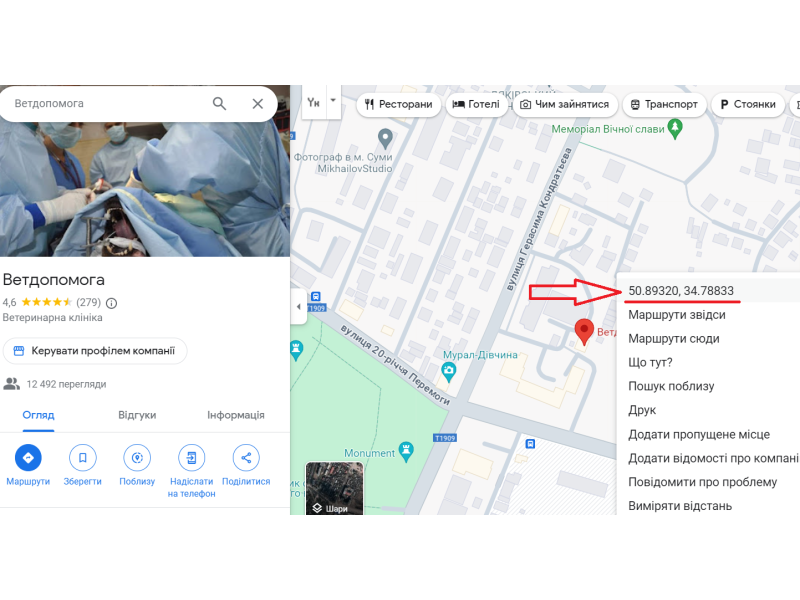The image size is (800, 600).
Task: Select Друк menu item
Action: click(x=708, y=410)
